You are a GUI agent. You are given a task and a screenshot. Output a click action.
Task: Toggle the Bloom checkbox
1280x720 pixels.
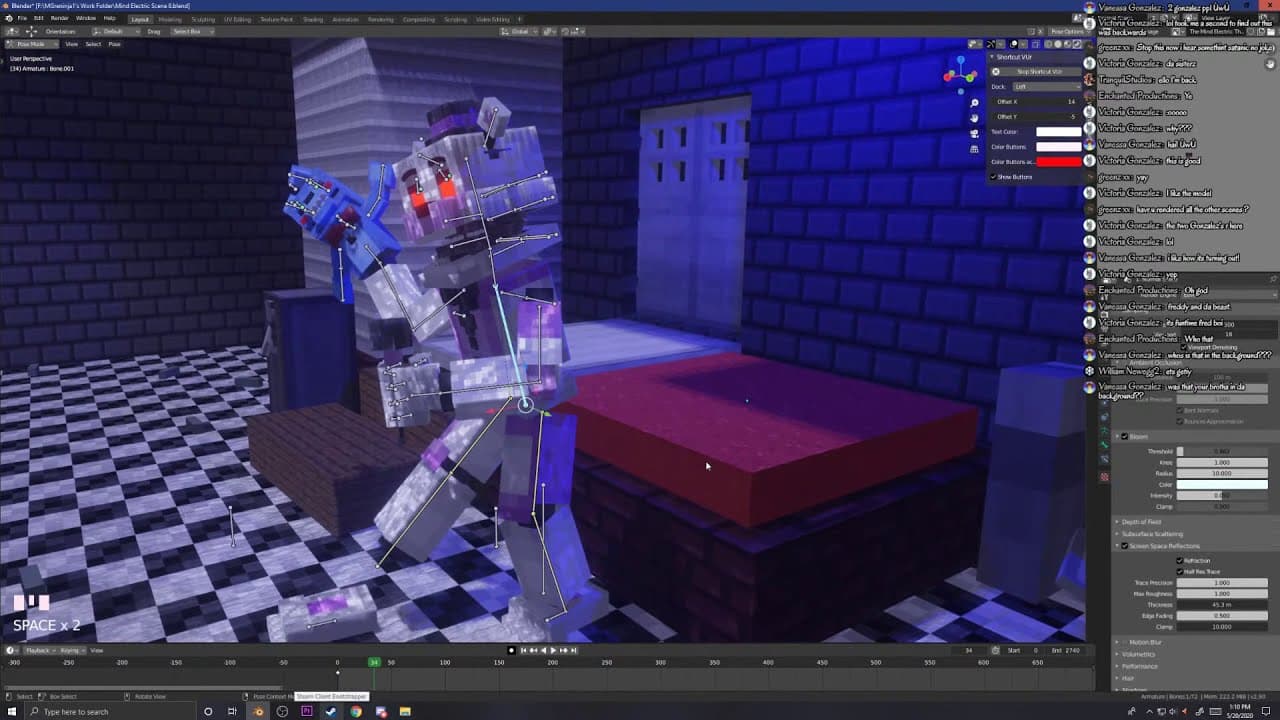(x=1125, y=436)
